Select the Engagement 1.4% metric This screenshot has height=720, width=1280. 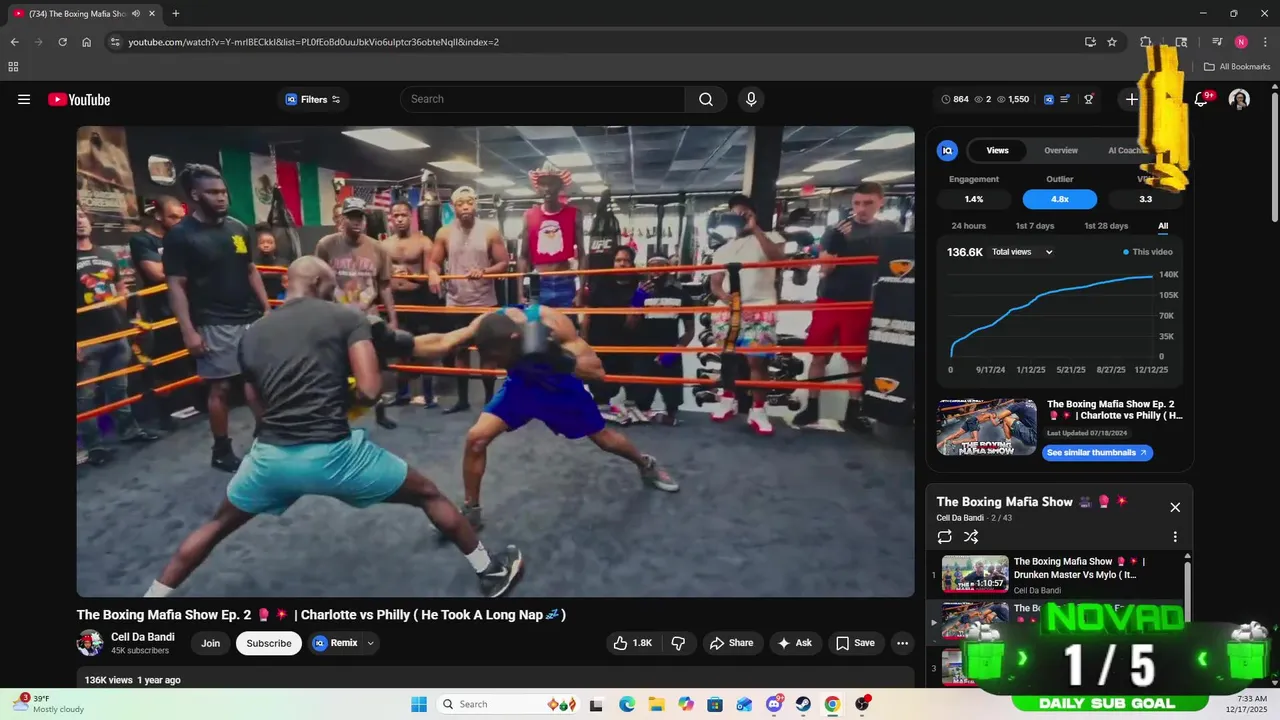[974, 199]
